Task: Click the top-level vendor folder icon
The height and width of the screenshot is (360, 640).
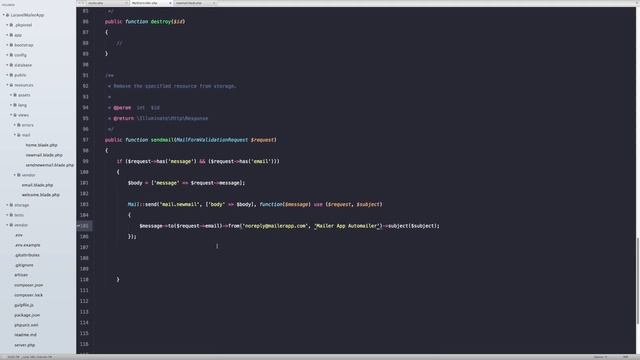Action: [x=11, y=225]
